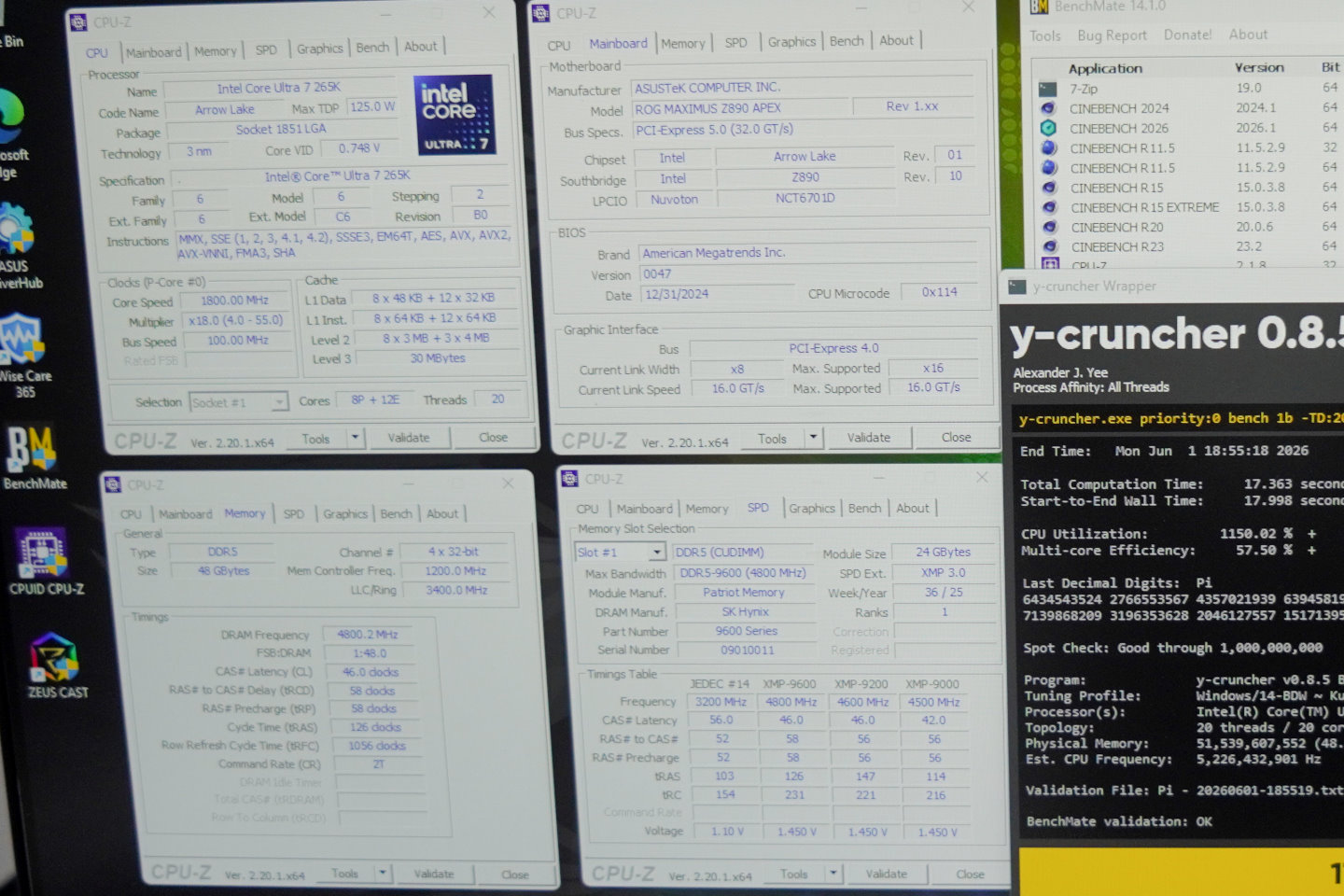1344x896 pixels.
Task: Click the Intel Core Ultra 7 logo
Action: click(x=455, y=114)
